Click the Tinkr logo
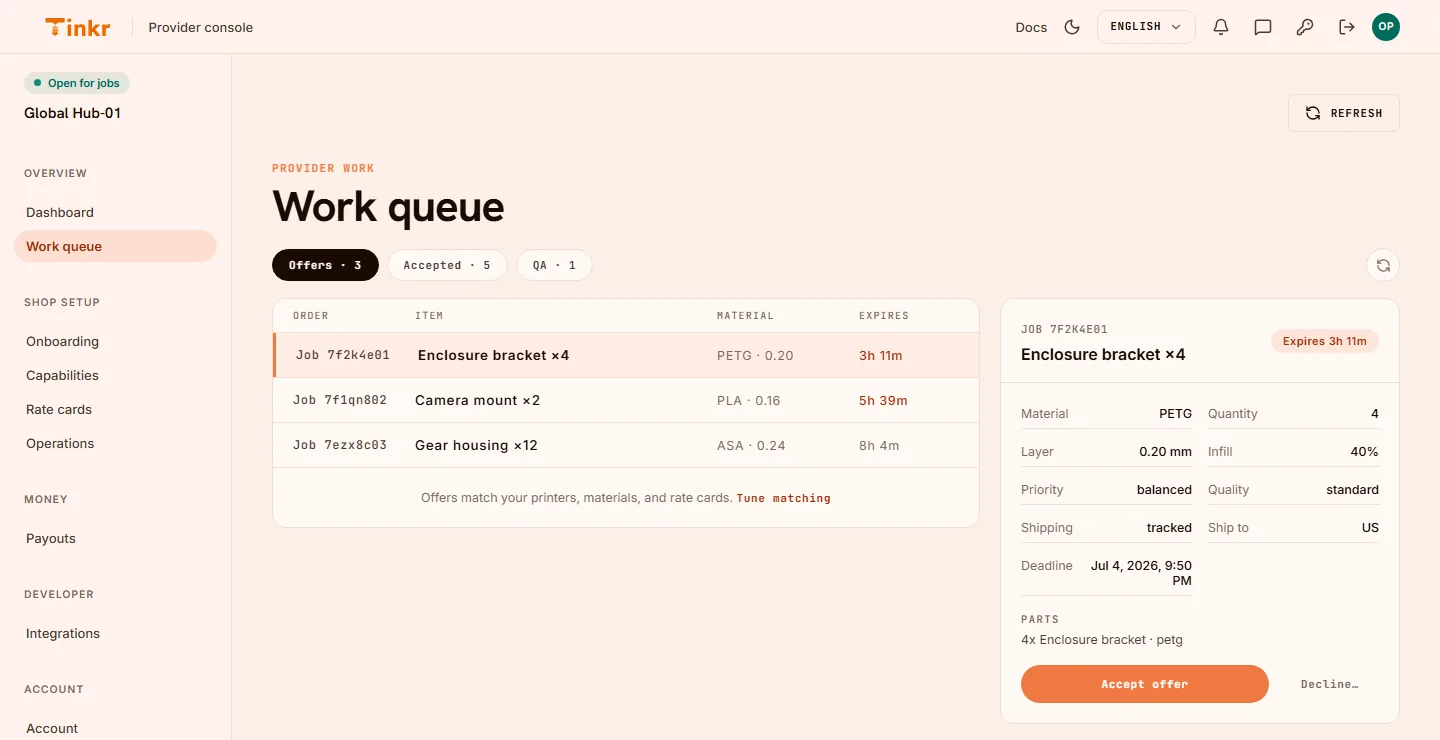 click(78, 27)
